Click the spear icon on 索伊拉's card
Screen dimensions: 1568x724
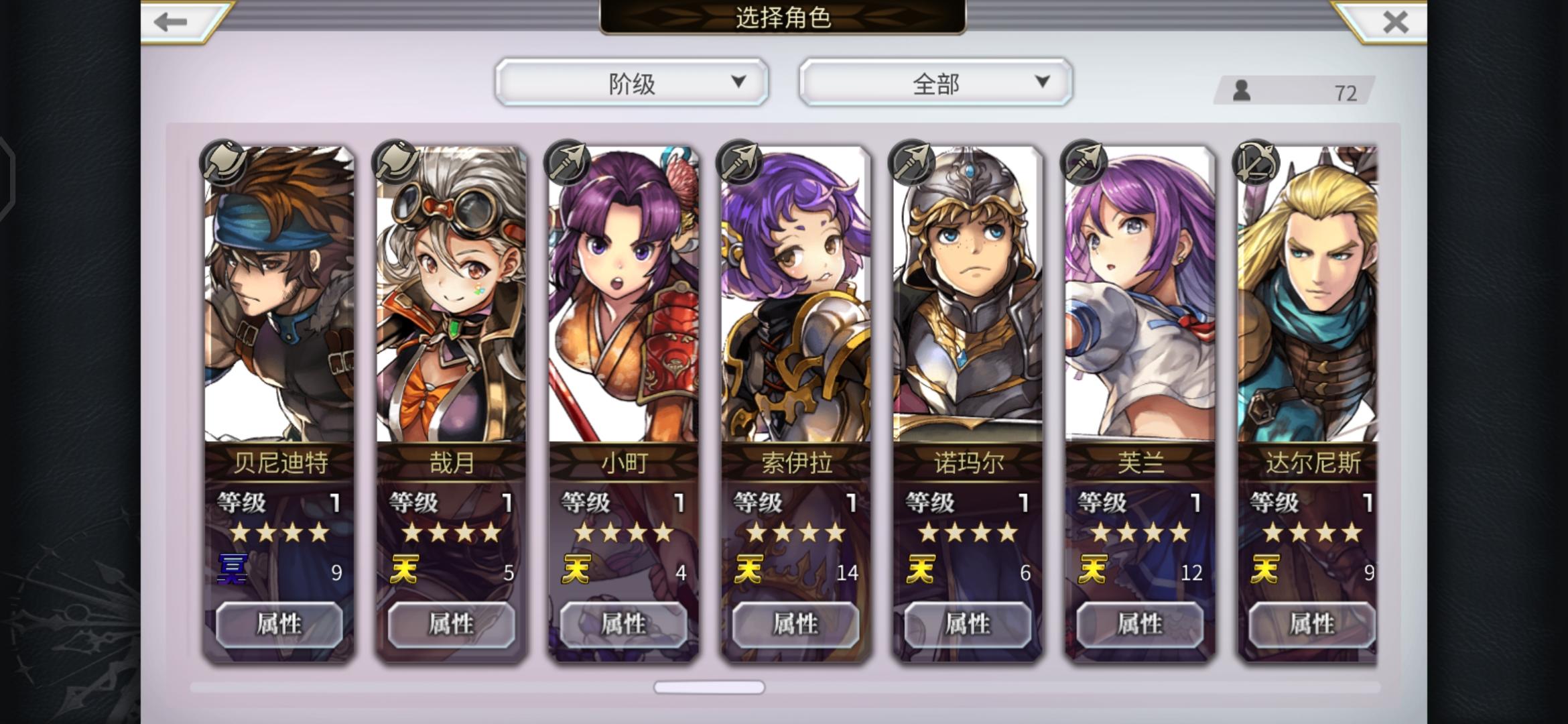[740, 162]
